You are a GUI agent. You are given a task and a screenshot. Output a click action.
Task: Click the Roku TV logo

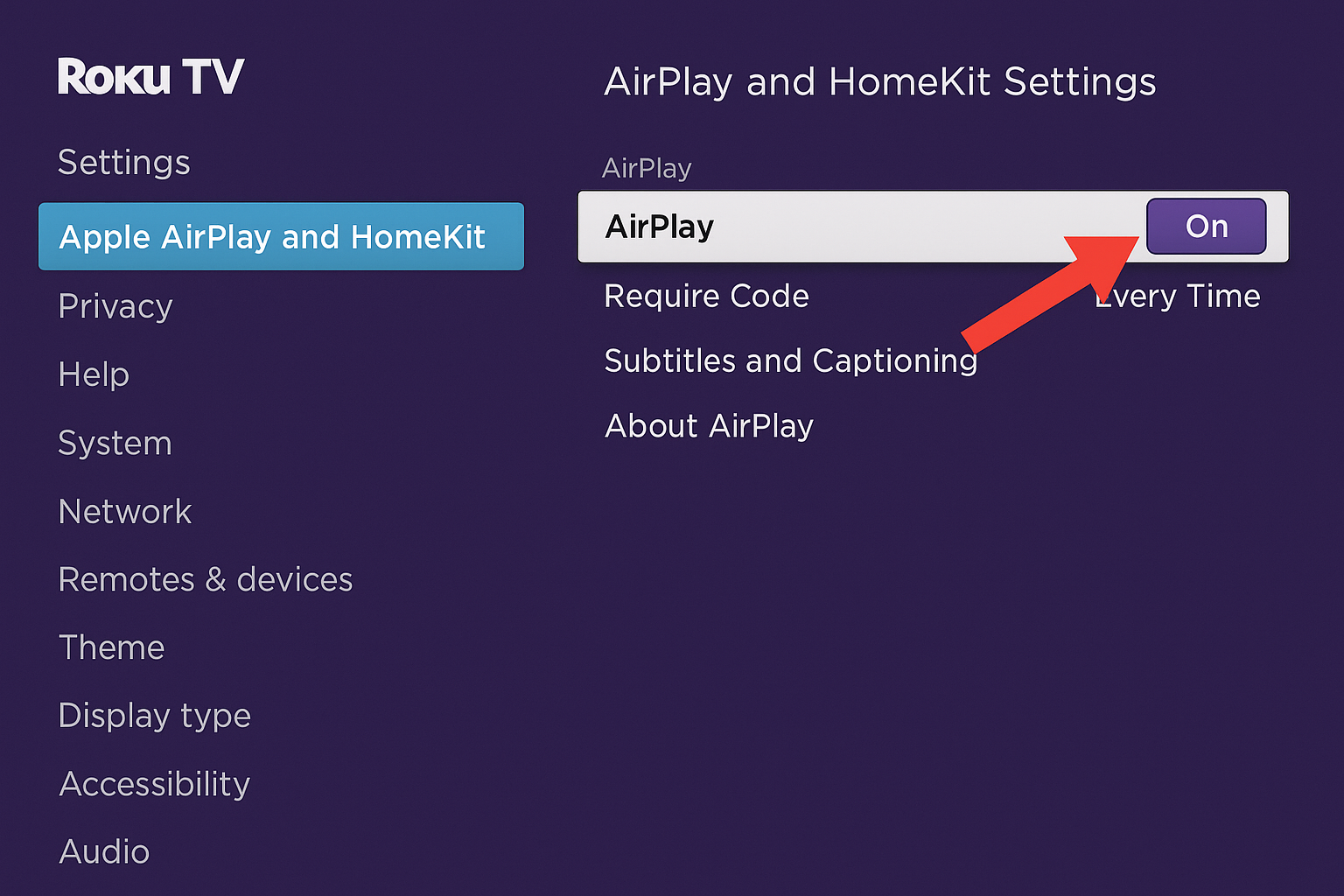tap(150, 75)
